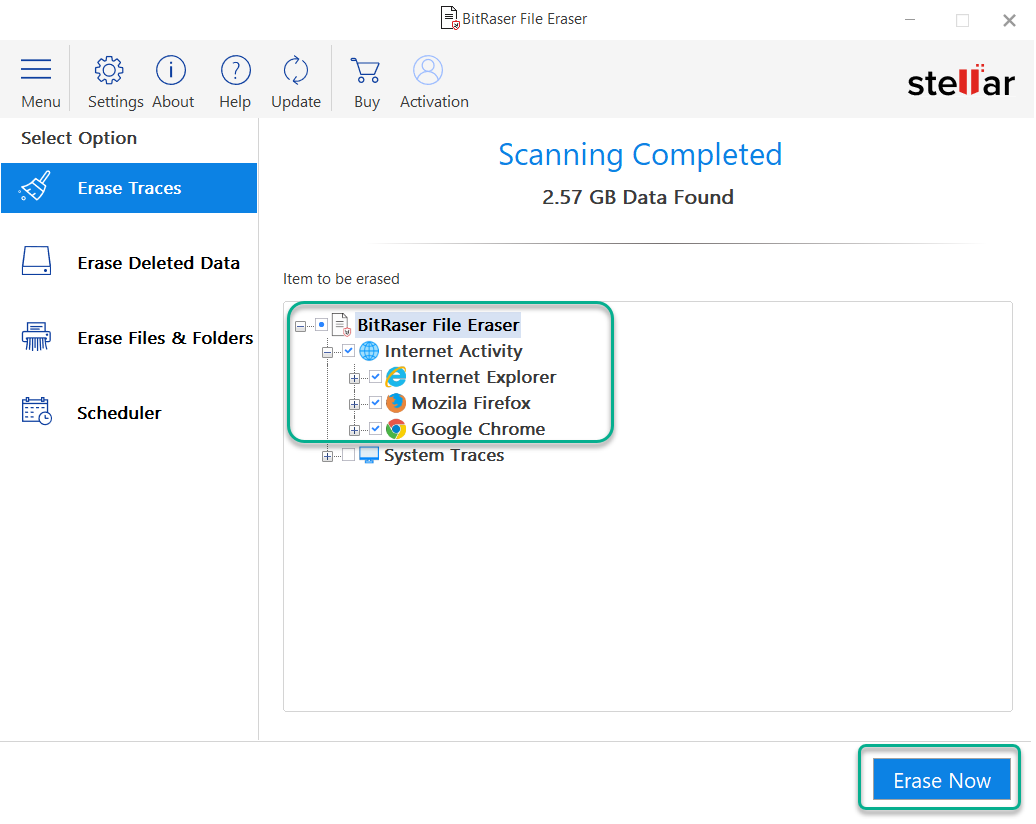1036x824 pixels.
Task: Click the Internet Explorer browser icon
Action: tap(396, 377)
